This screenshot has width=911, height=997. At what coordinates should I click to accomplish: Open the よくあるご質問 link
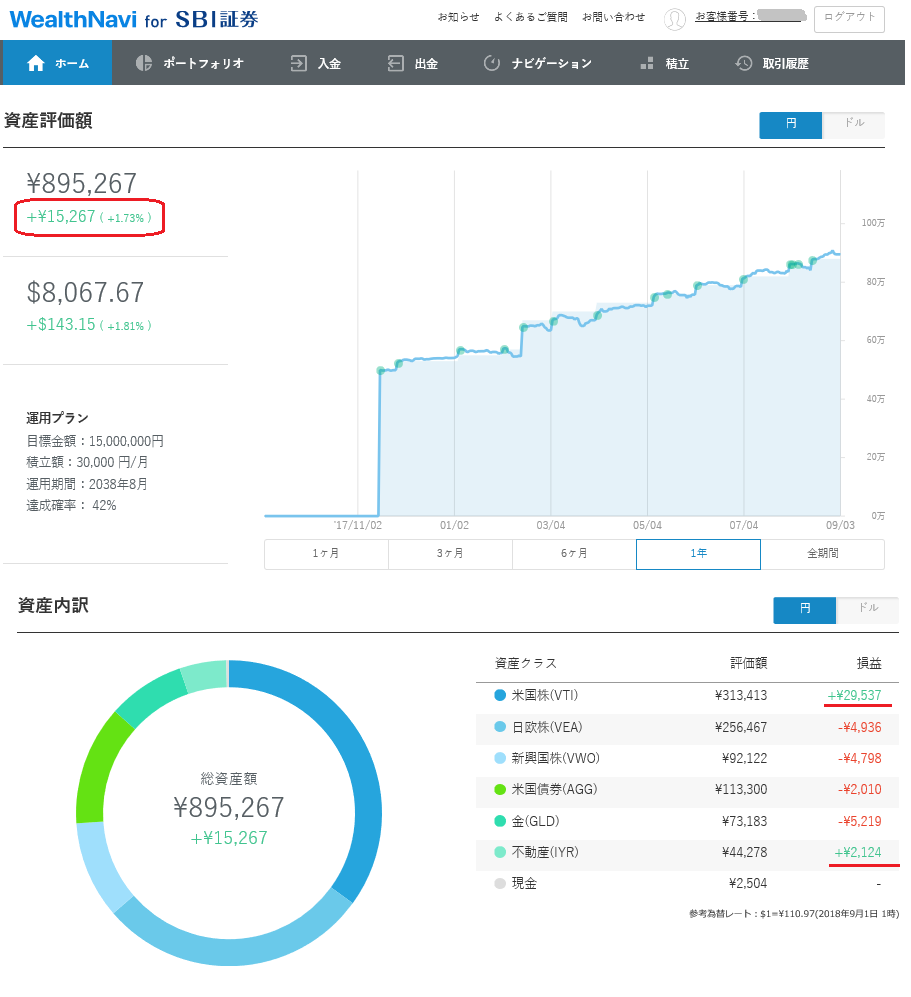pyautogui.click(x=531, y=17)
